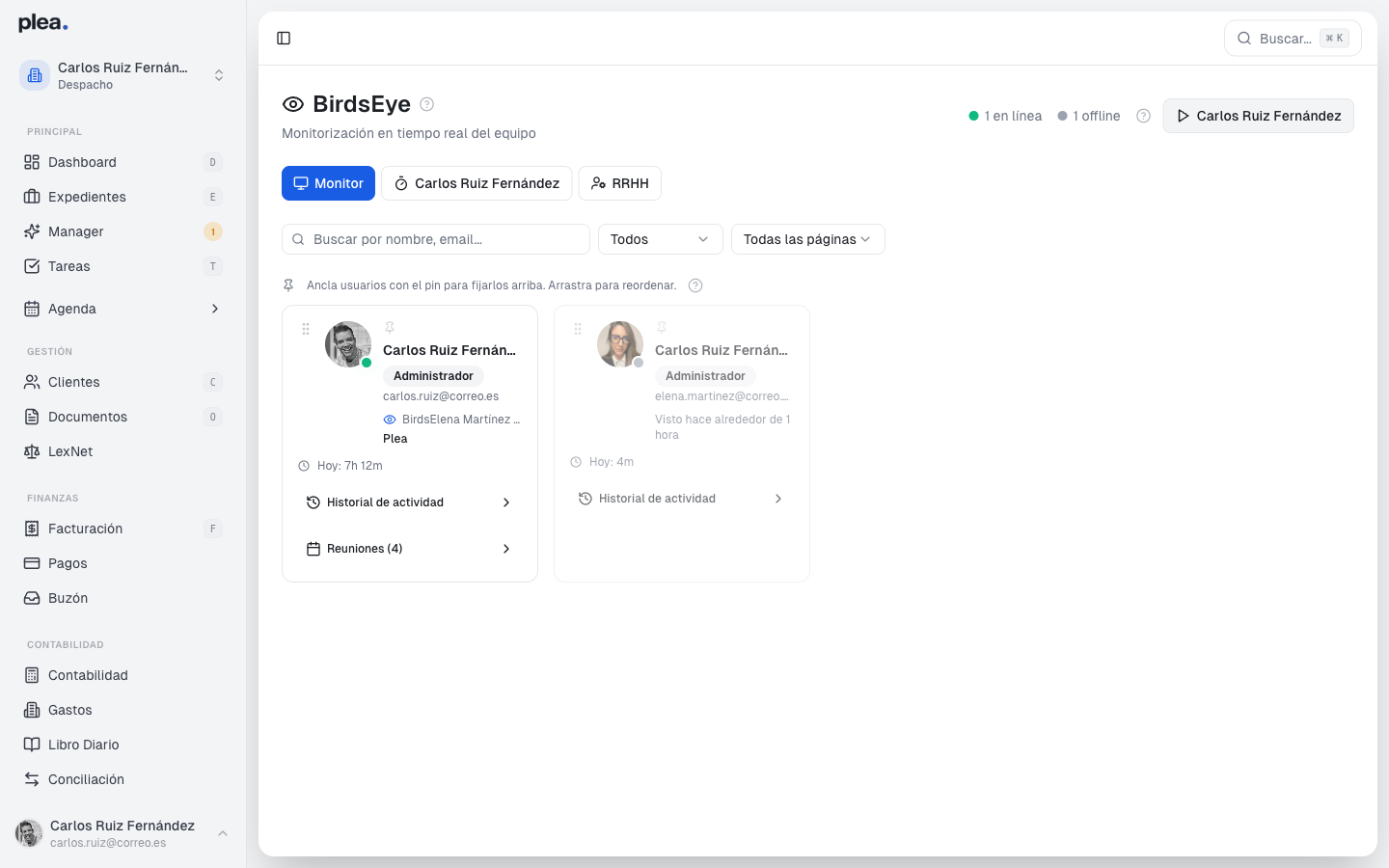Open the global Buscar search box
Screen dimensions: 1389x868
(1293, 39)
